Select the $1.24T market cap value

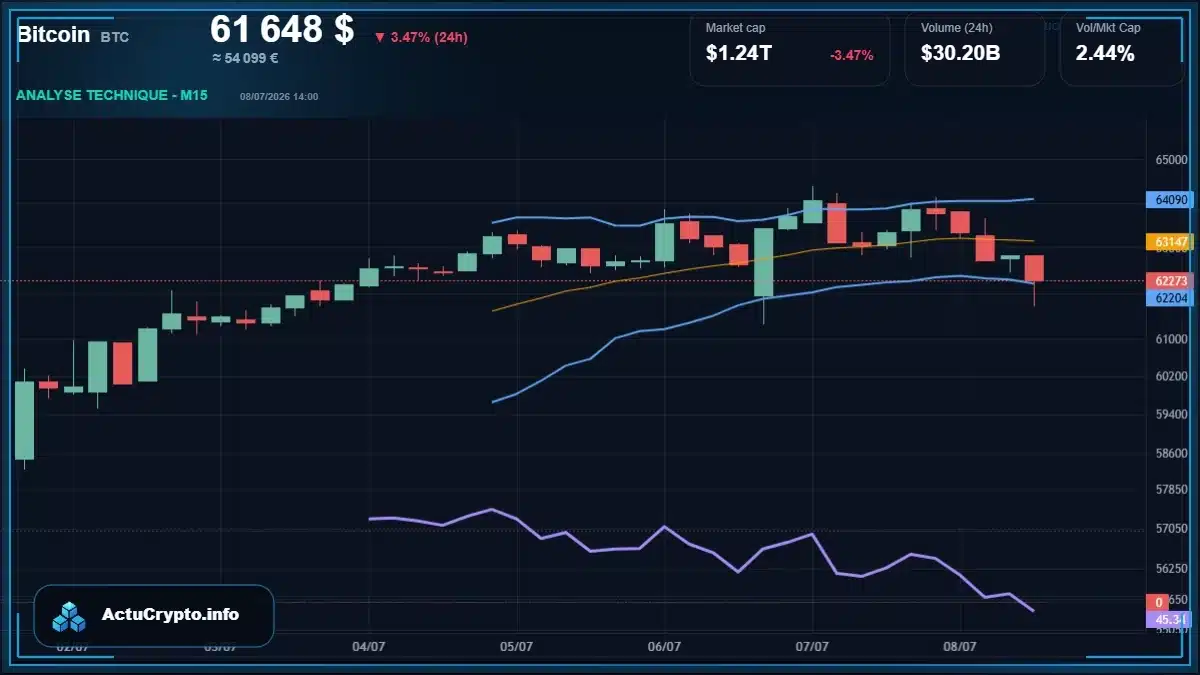738,54
